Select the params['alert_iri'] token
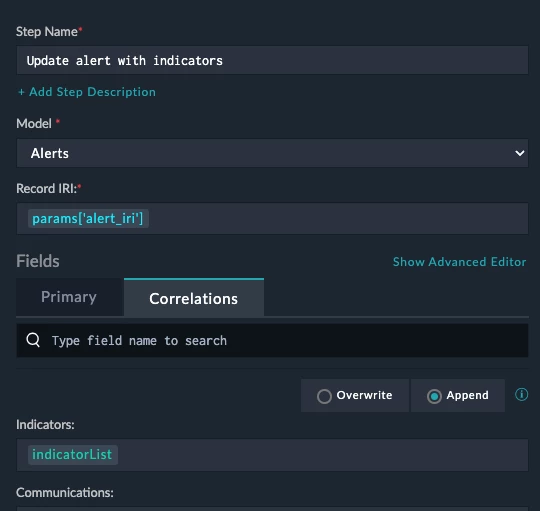540x511 pixels. (x=88, y=219)
